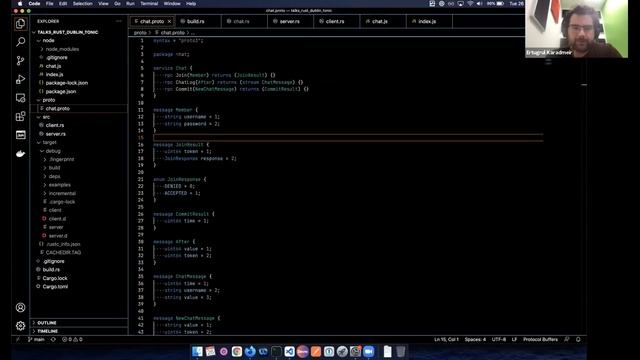Image resolution: width=640 pixels, height=360 pixels.
Task: Open the Manage settings gear
Action: click(20, 326)
